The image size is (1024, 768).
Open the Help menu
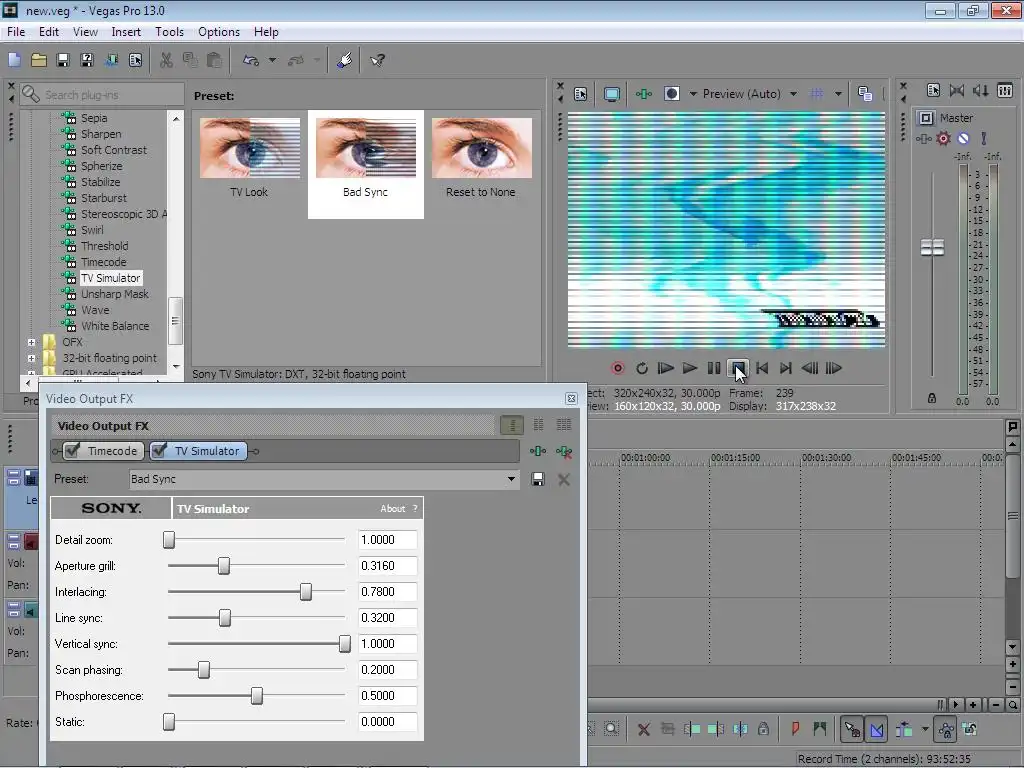click(x=266, y=31)
